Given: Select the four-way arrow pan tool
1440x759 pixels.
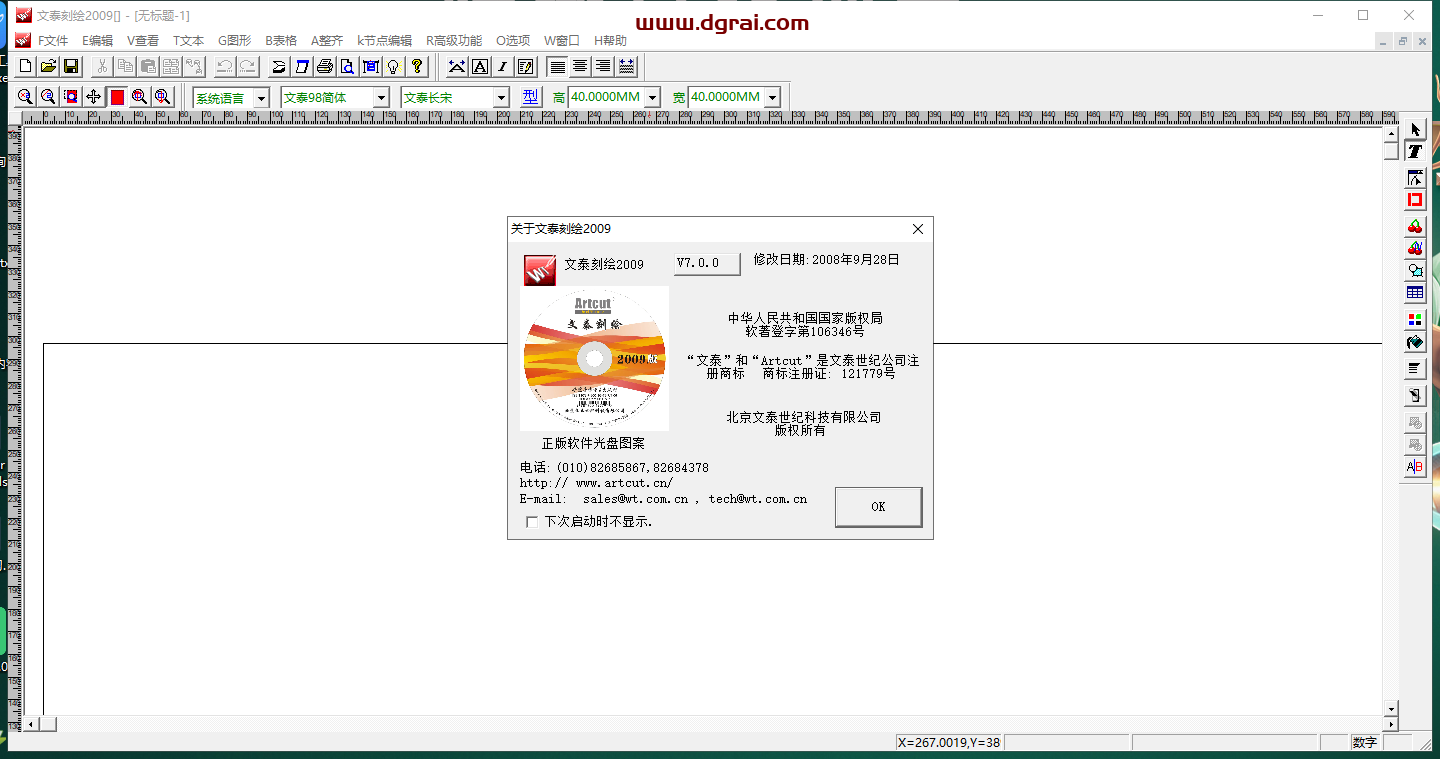Looking at the screenshot, I should point(94,97).
